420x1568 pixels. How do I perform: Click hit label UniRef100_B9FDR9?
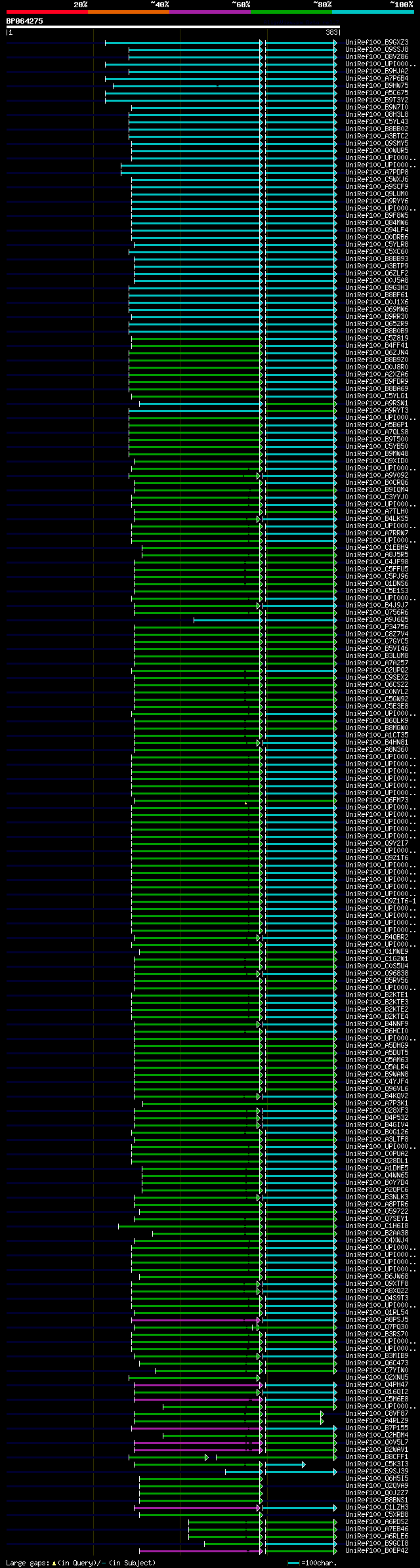377,382
